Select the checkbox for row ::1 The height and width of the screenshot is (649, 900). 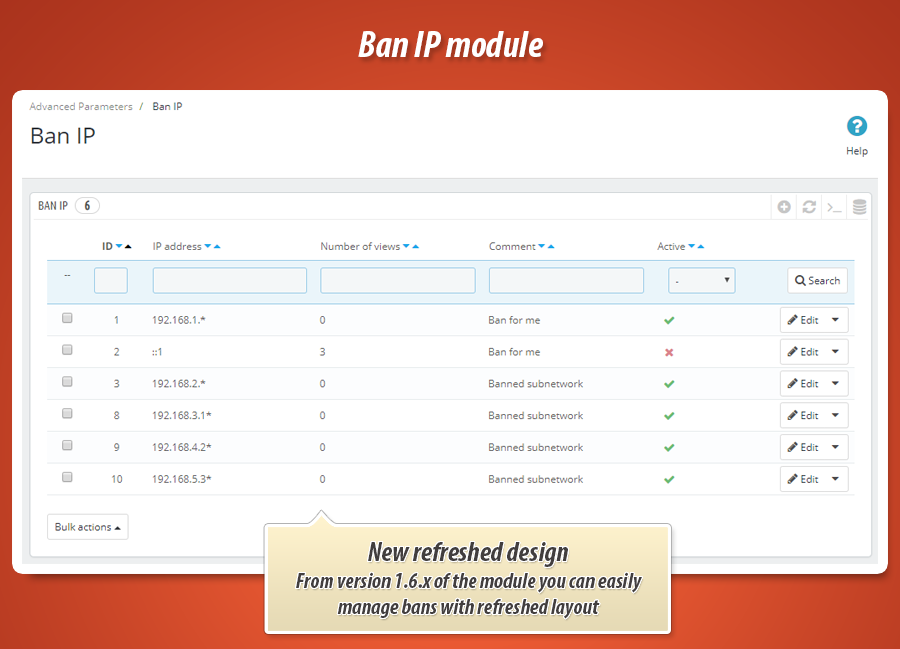coord(67,350)
